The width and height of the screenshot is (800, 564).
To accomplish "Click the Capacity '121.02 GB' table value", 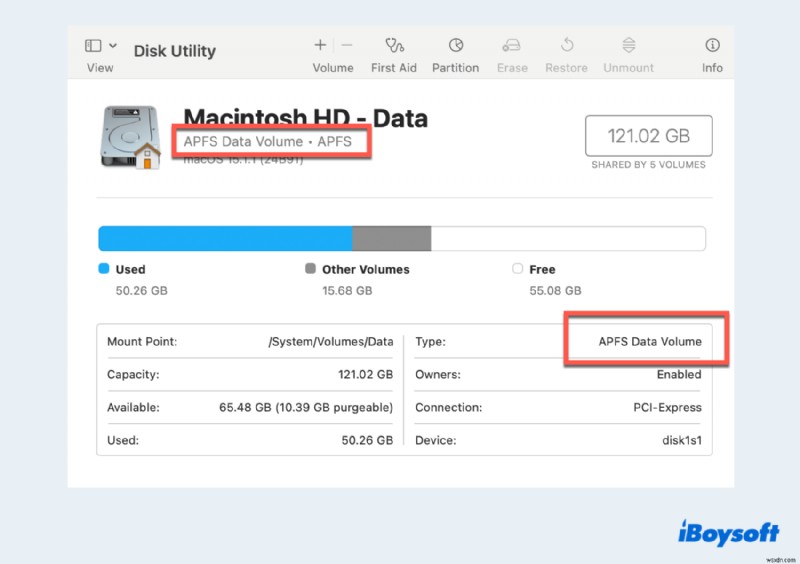I will 365,375.
